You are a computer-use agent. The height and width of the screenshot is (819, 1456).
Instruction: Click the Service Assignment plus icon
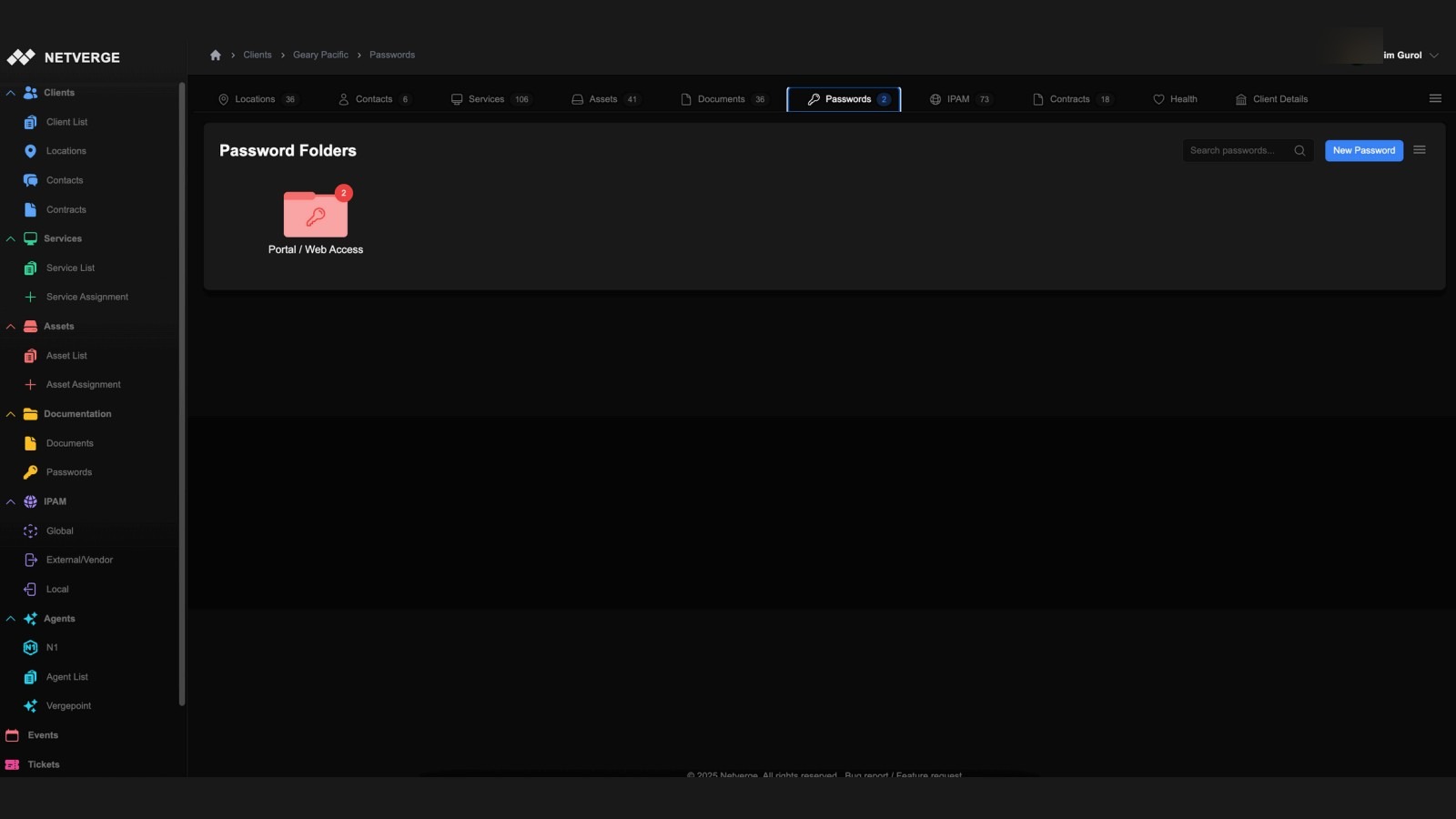(x=30, y=296)
